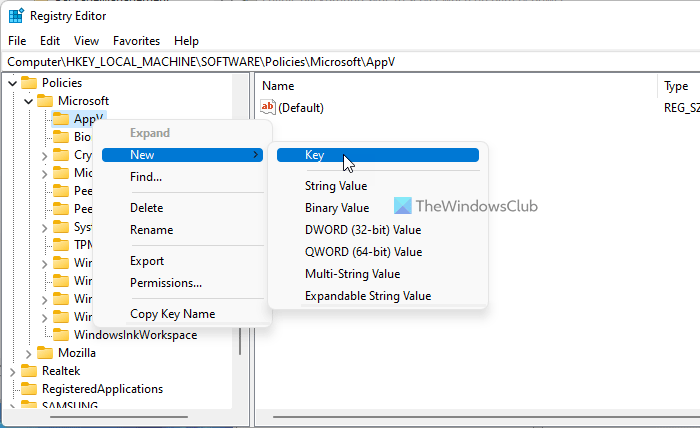Click the WindowsInkWorkspace folder icon

pyautogui.click(x=61, y=335)
